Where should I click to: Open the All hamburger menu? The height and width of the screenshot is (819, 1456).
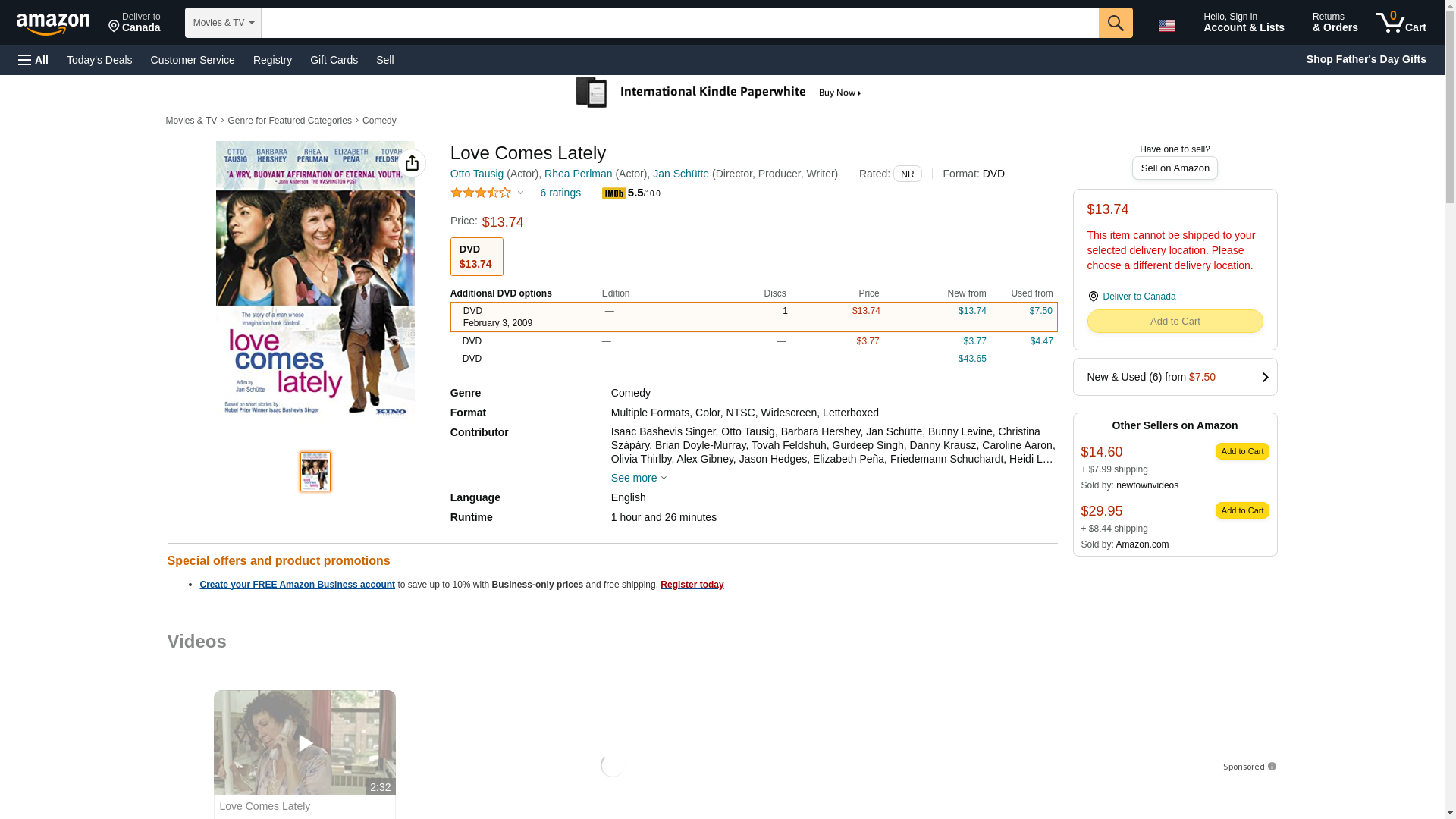[33, 60]
